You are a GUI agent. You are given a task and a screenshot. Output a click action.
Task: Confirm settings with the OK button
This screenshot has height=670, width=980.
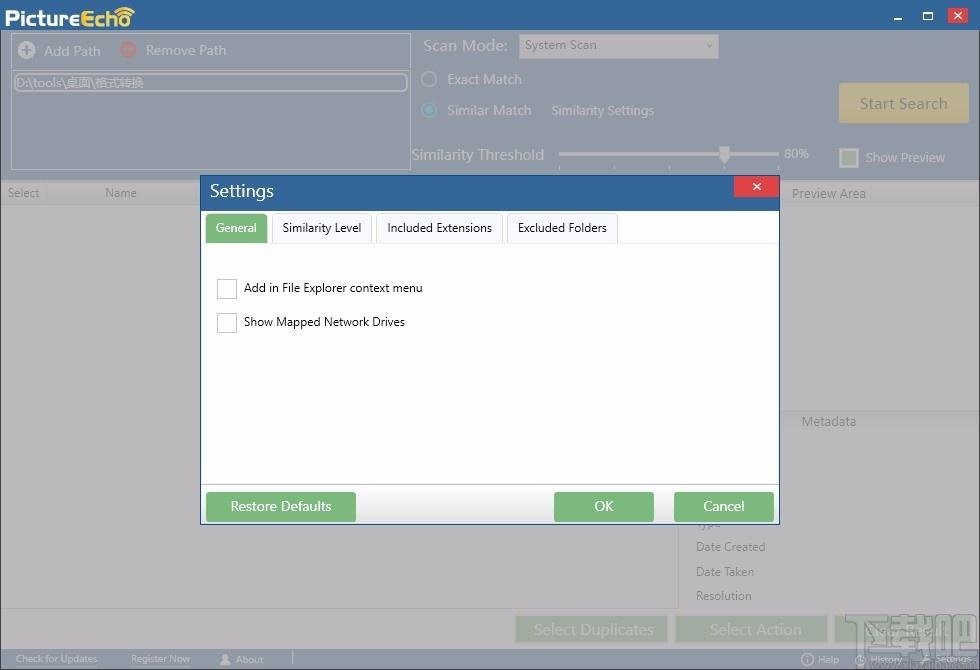coord(604,506)
